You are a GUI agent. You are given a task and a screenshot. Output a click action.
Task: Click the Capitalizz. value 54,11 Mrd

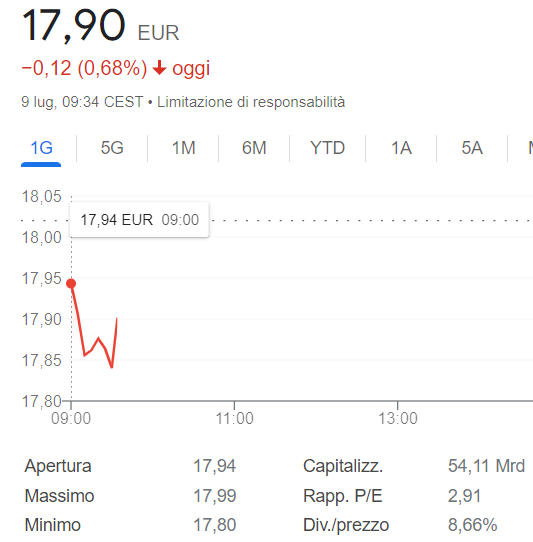486,466
